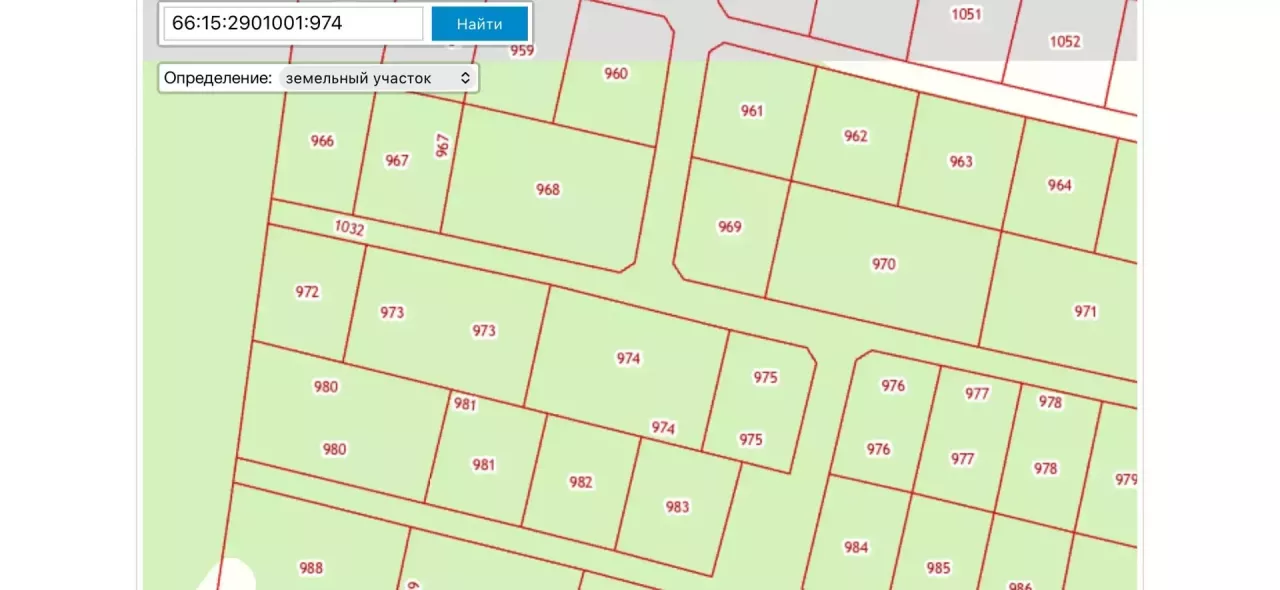Choose land plot 971
The image size is (1280, 590).
coord(1086,311)
